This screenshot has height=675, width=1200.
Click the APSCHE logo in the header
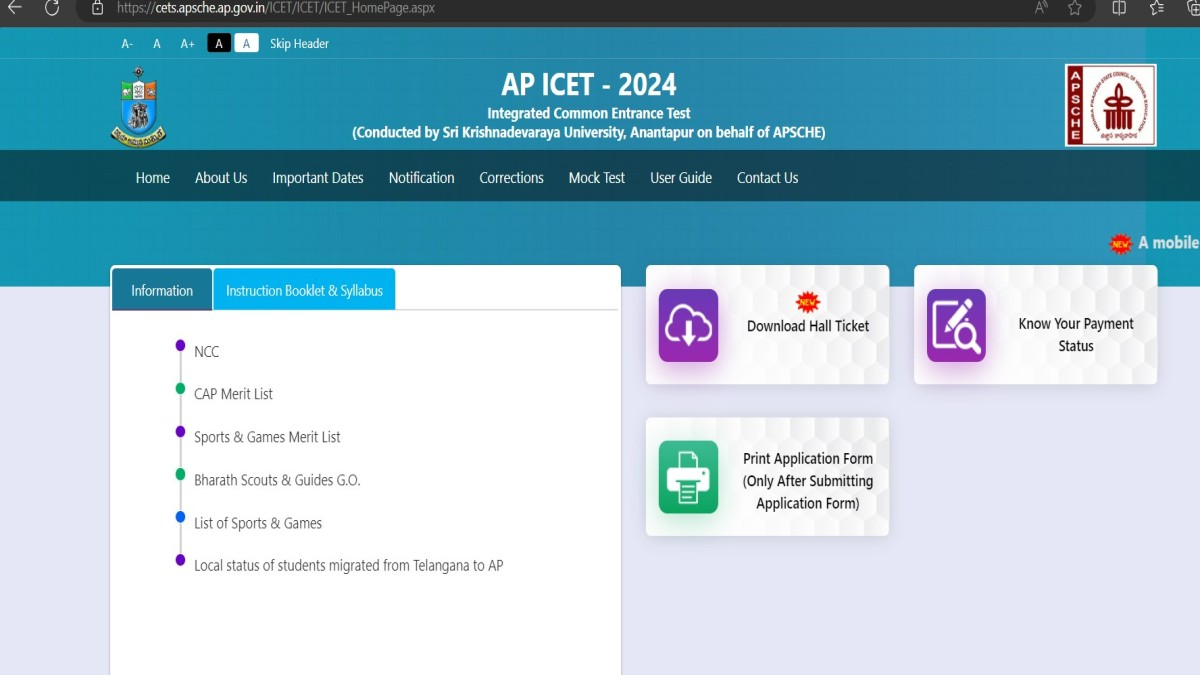tap(1110, 104)
